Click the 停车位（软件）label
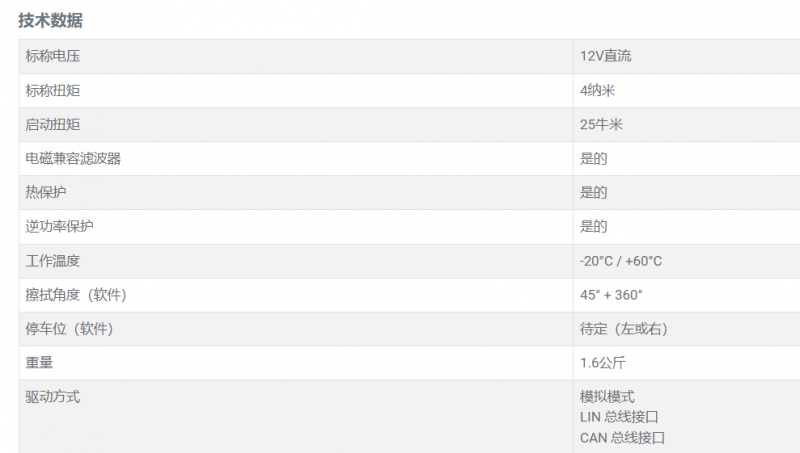 [69, 329]
